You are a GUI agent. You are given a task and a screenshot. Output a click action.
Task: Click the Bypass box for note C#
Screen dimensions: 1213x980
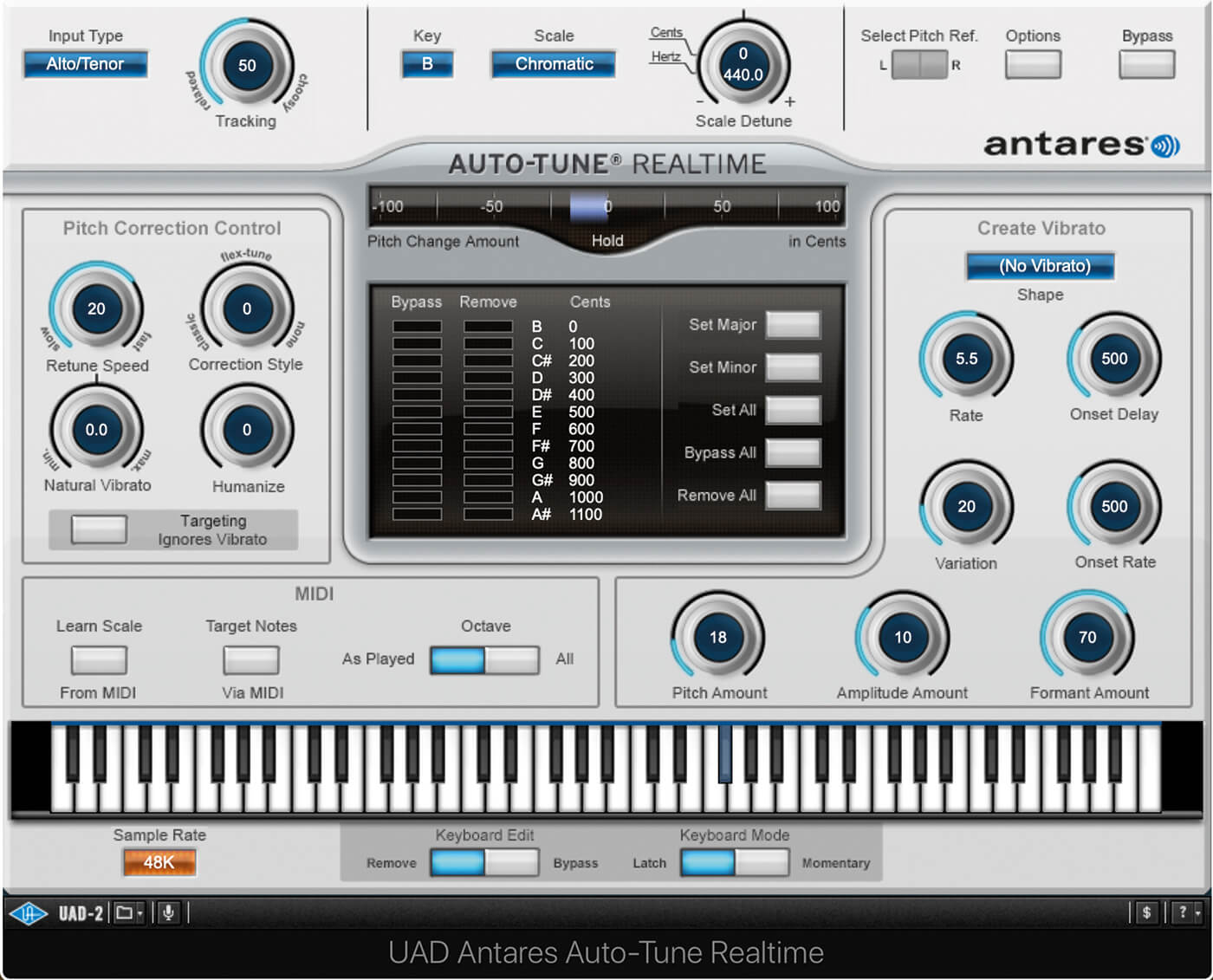tap(417, 360)
